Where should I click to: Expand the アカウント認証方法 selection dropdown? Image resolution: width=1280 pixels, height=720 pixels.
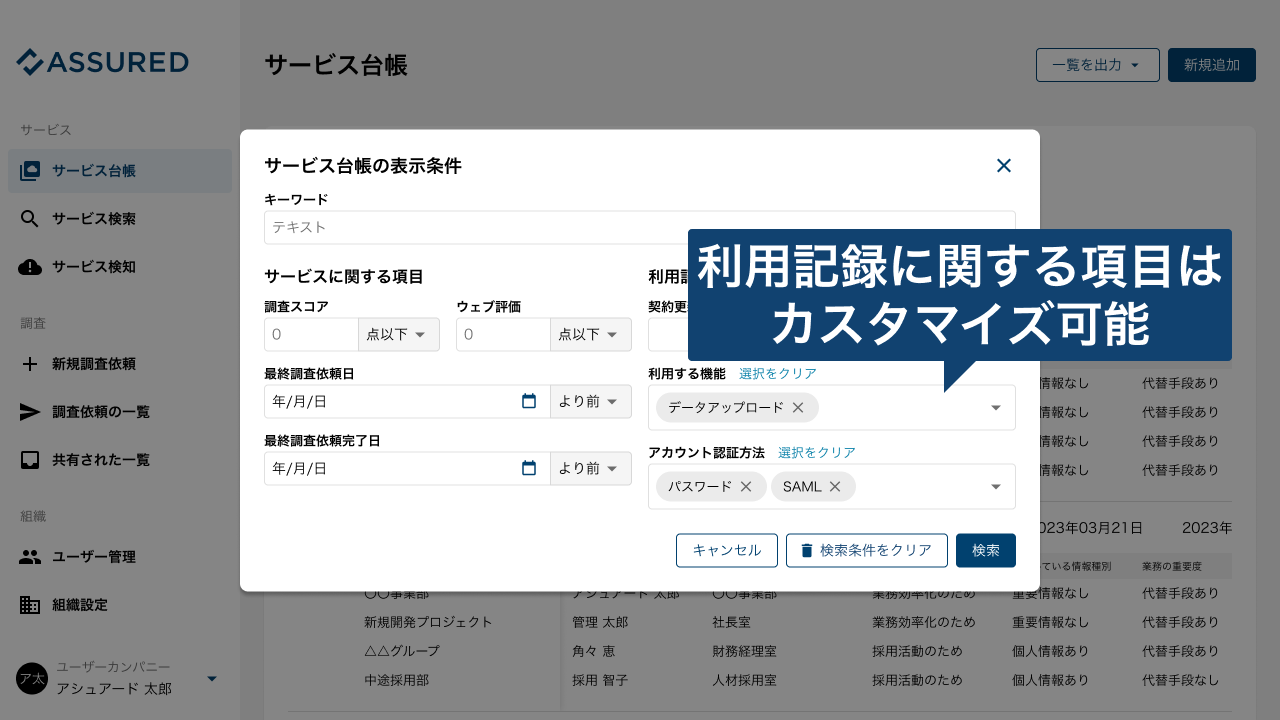click(995, 487)
